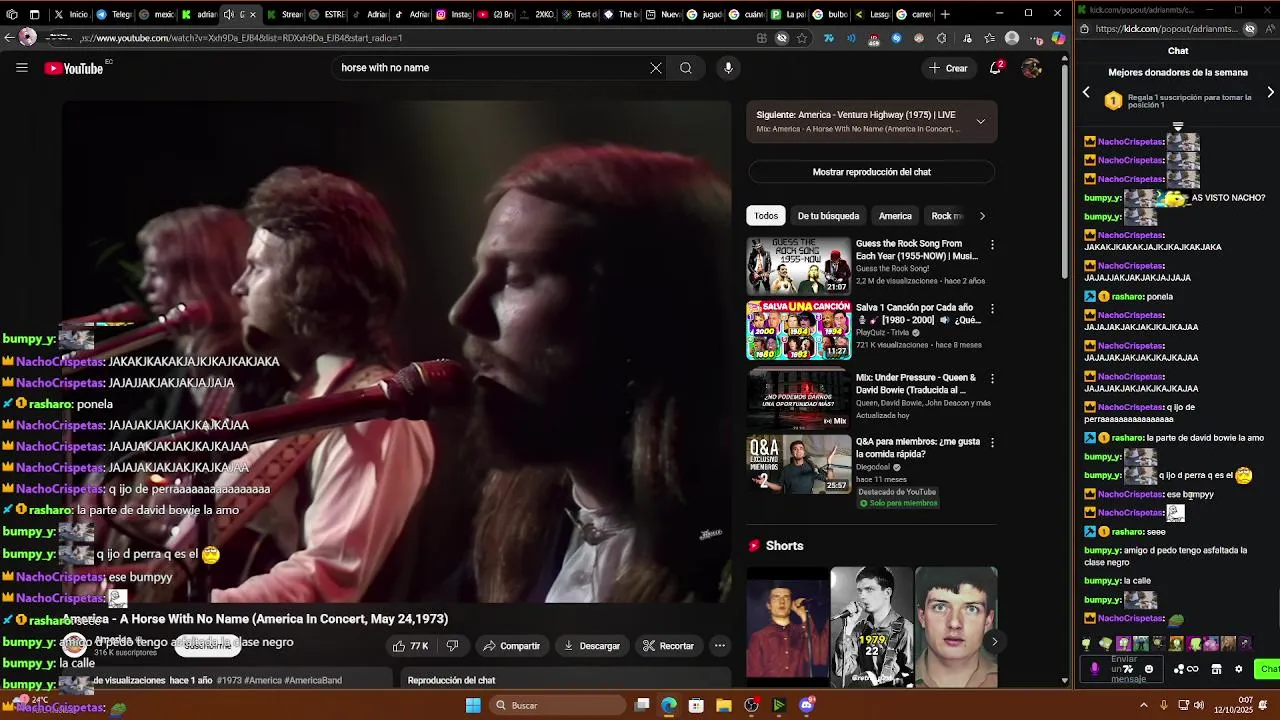Open the Guess the Rock Song thumbnail
This screenshot has height=720, width=1280.
[798, 265]
